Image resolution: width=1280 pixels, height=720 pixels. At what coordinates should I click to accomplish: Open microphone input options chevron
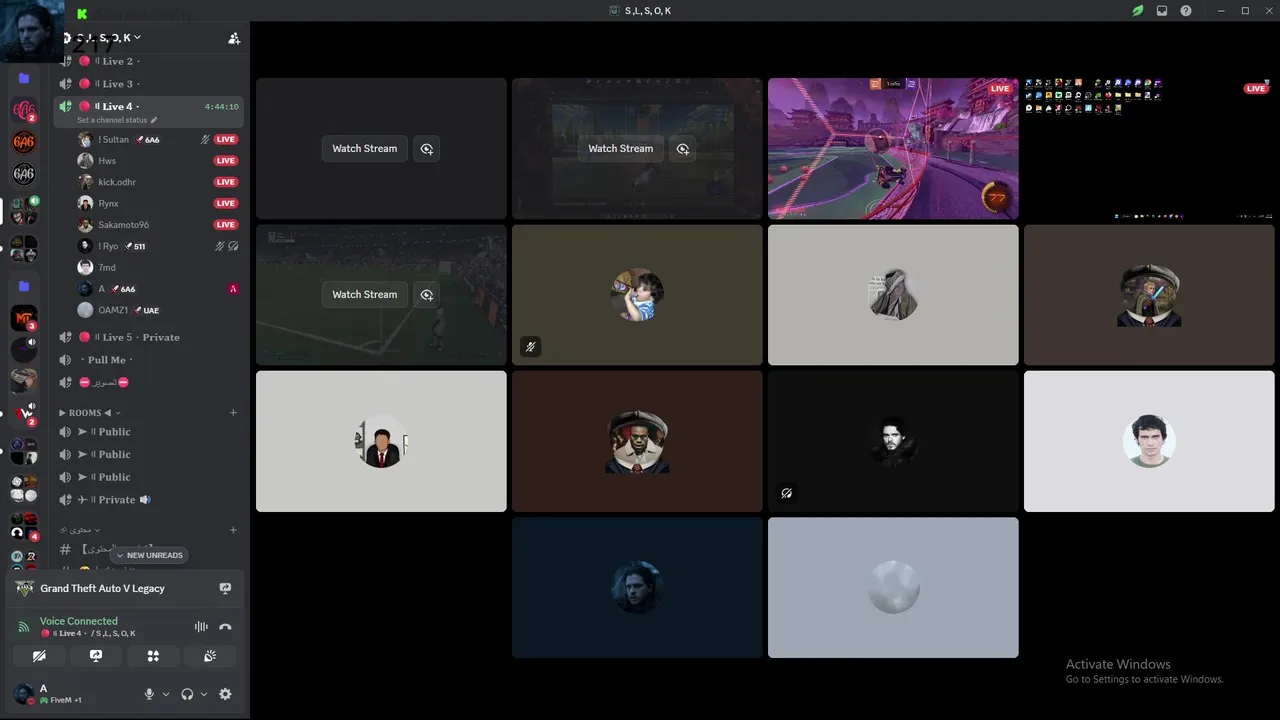click(x=166, y=694)
